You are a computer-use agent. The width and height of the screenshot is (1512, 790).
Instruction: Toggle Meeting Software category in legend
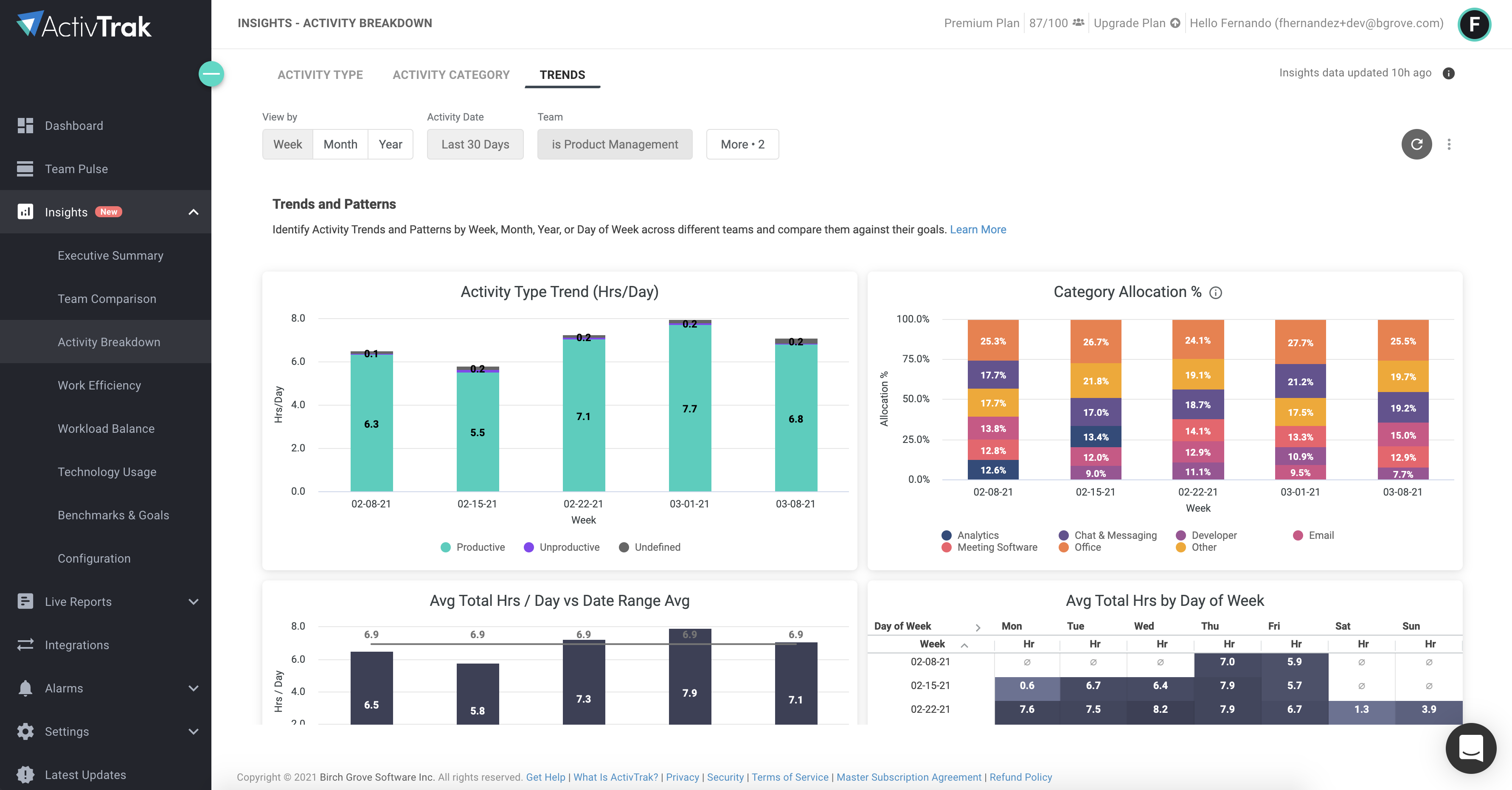pyautogui.click(x=989, y=547)
